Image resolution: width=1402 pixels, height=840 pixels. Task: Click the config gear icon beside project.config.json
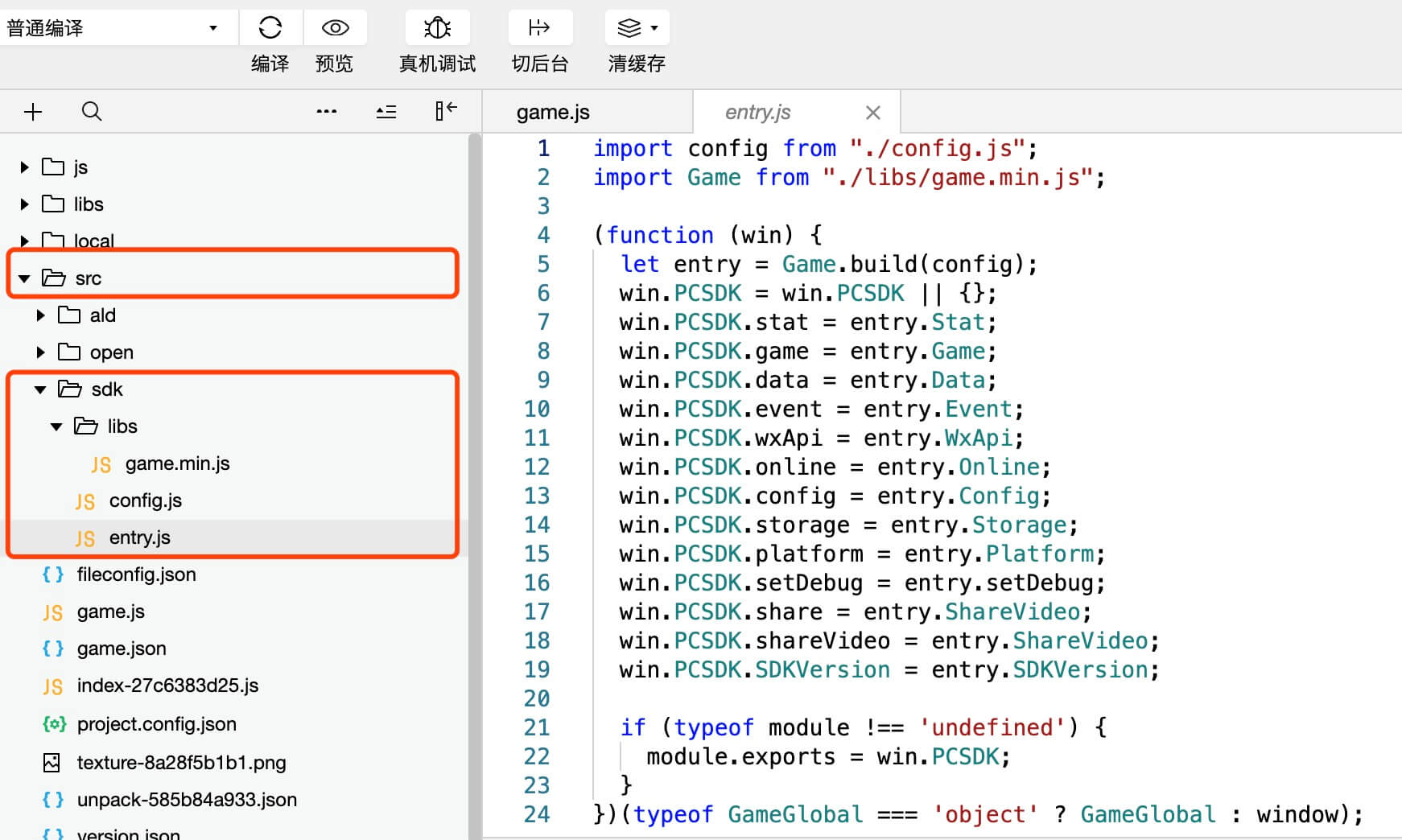point(53,724)
